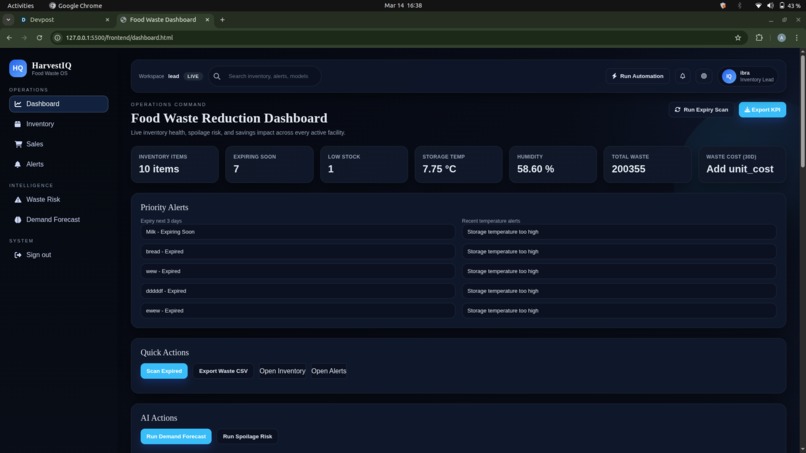Open the Chrome three-dot menu
Screen dimensions: 806x453
pyautogui.click(x=797, y=38)
